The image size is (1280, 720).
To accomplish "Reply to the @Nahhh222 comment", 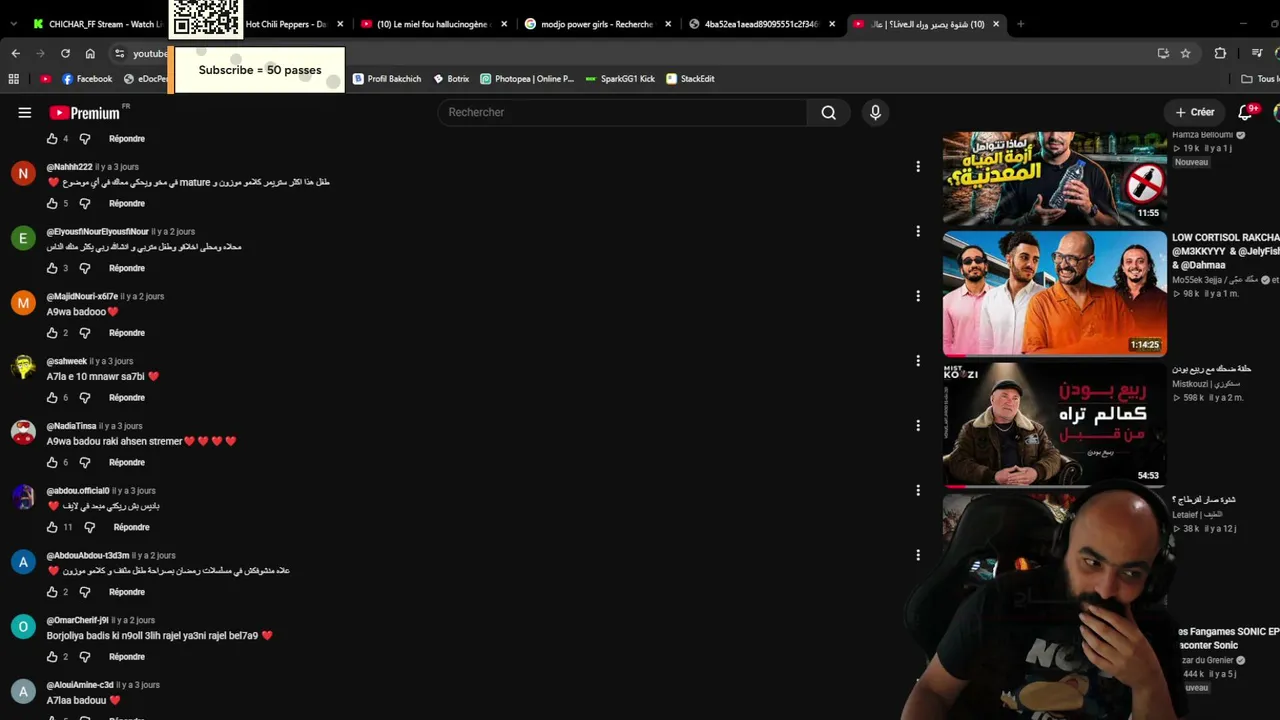I will tap(127, 203).
